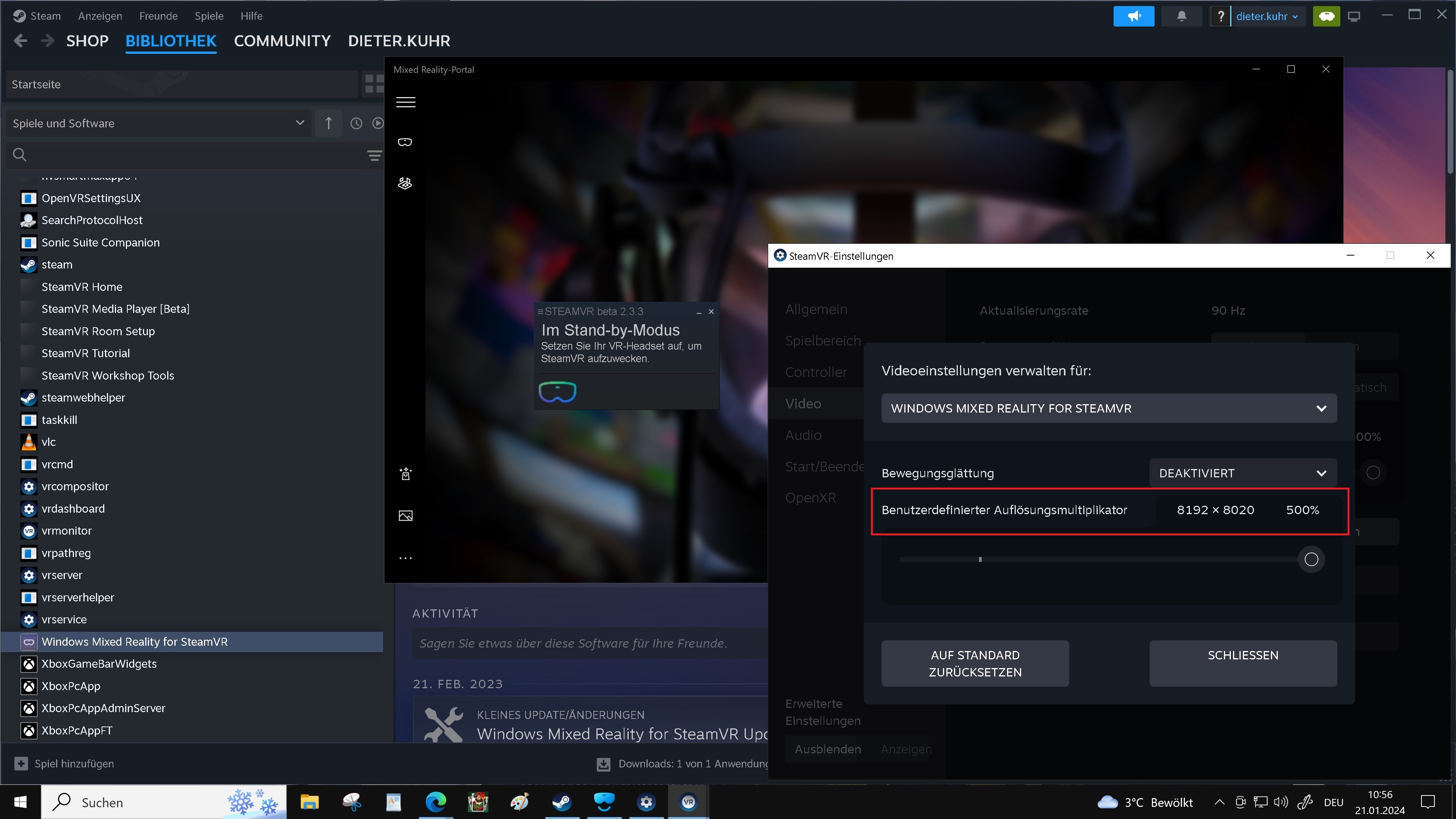Switch Steam to Big Picture mode
Screen dimensions: 1456x819
[1354, 16]
